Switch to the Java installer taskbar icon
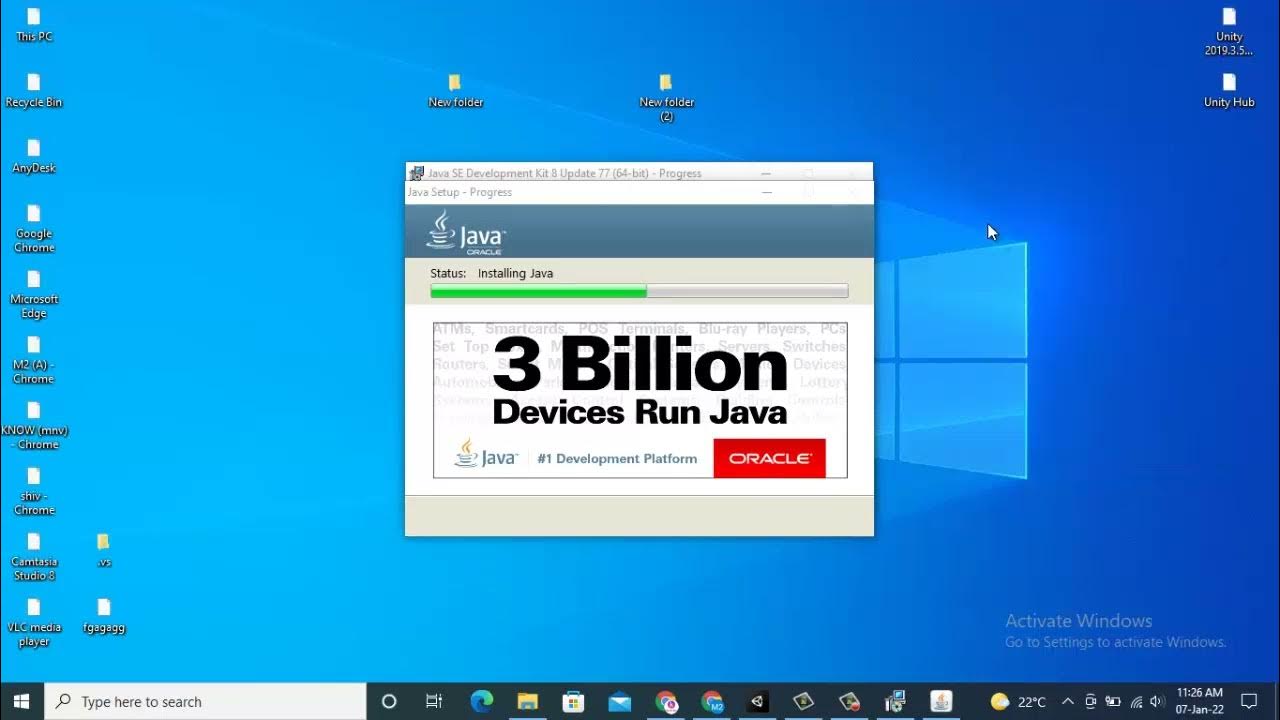 pos(942,701)
